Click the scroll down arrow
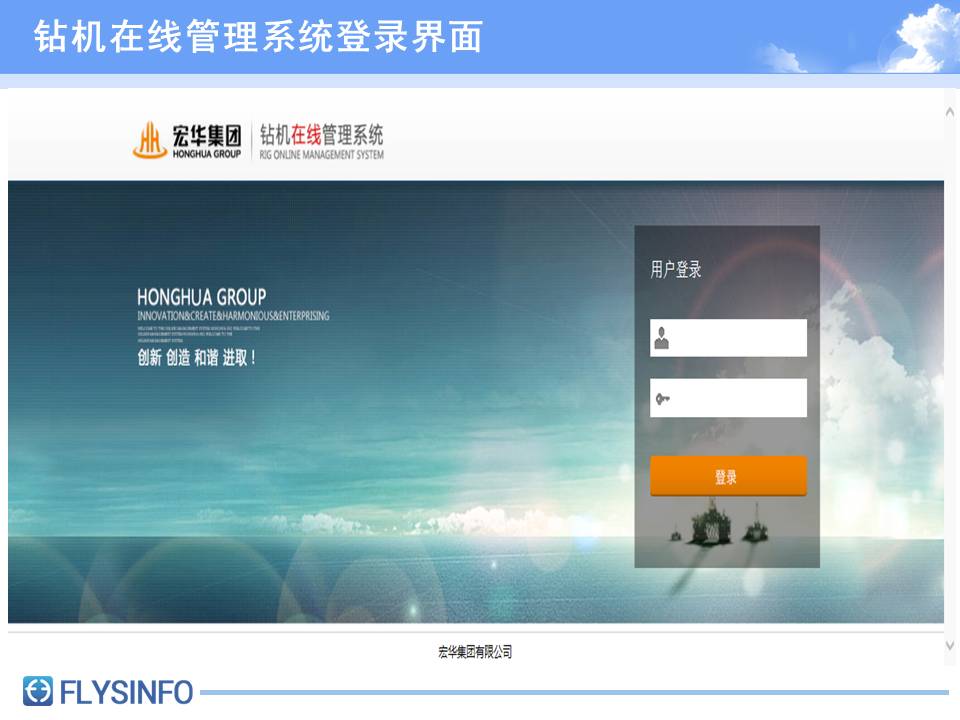The width and height of the screenshot is (960, 720). (950, 645)
